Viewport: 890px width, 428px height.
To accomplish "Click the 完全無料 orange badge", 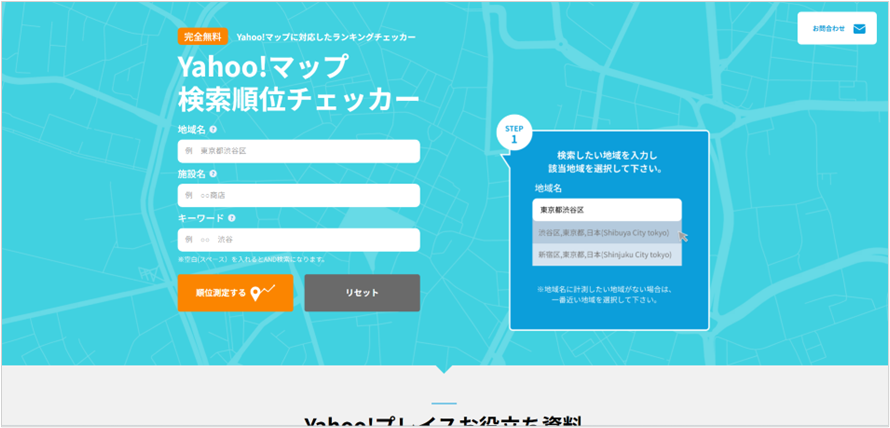I will click(x=203, y=37).
